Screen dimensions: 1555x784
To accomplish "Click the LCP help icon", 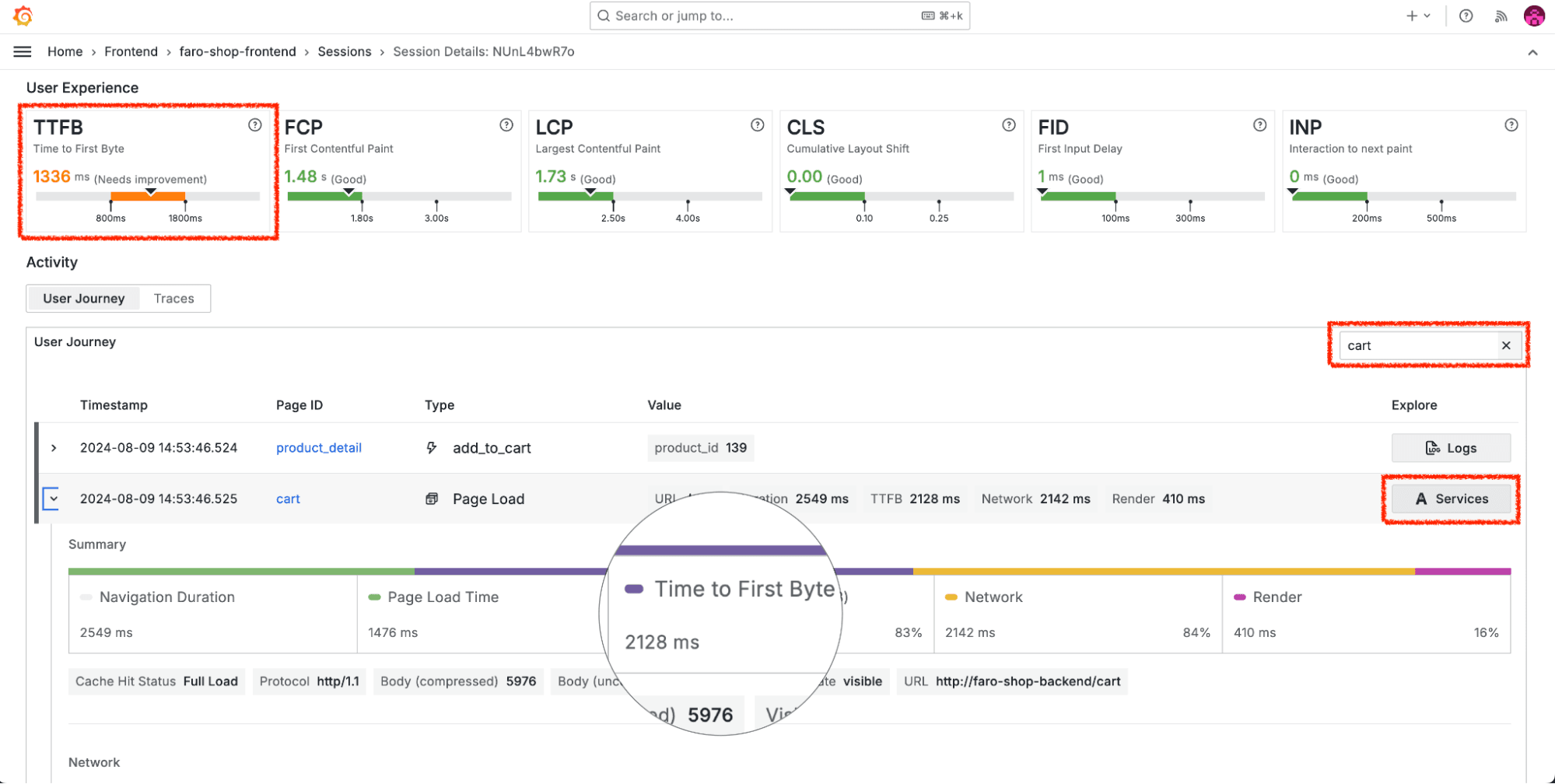I will [757, 124].
